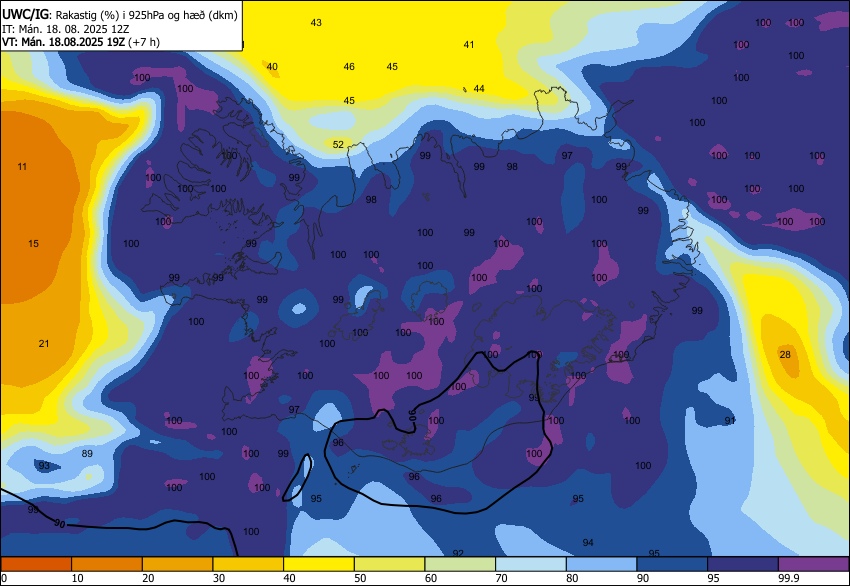Select the bright yellow 40–50 legend swatch
This screenshot has height=586, width=850.
(319, 564)
